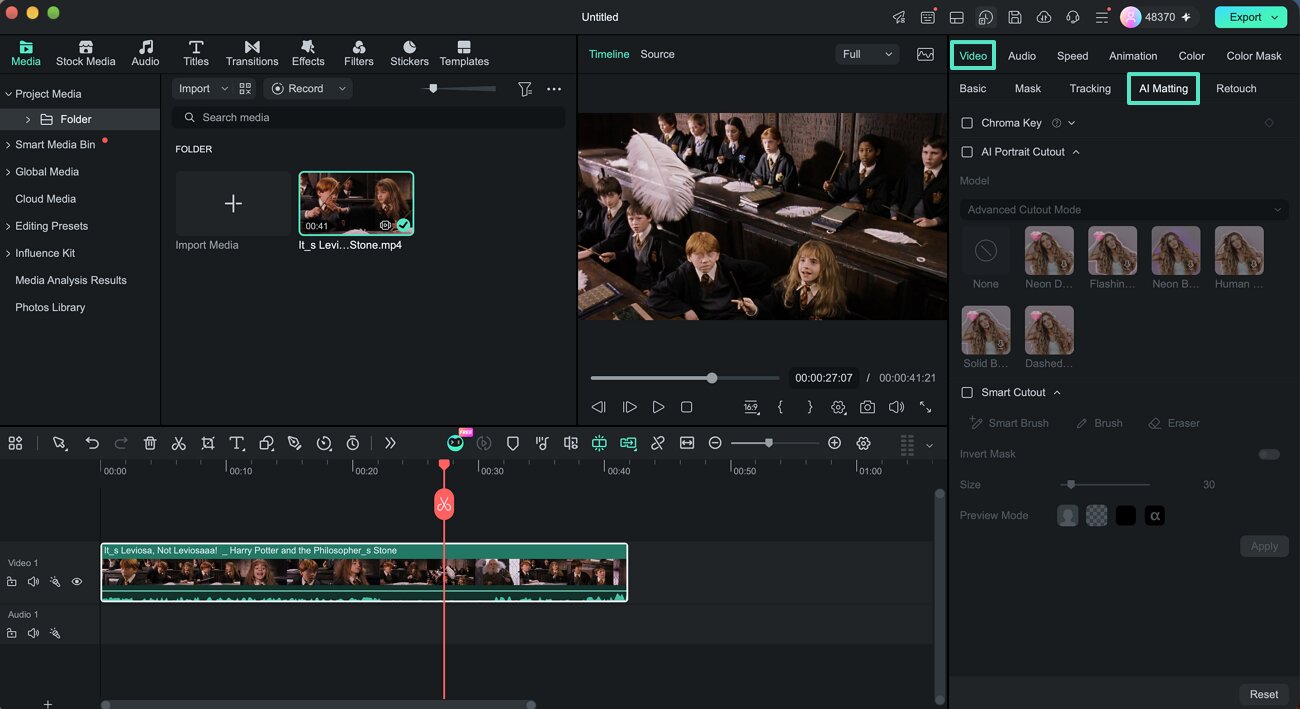Delete the selected clip with trash icon
Viewport: 1300px width, 709px height.
pos(150,443)
